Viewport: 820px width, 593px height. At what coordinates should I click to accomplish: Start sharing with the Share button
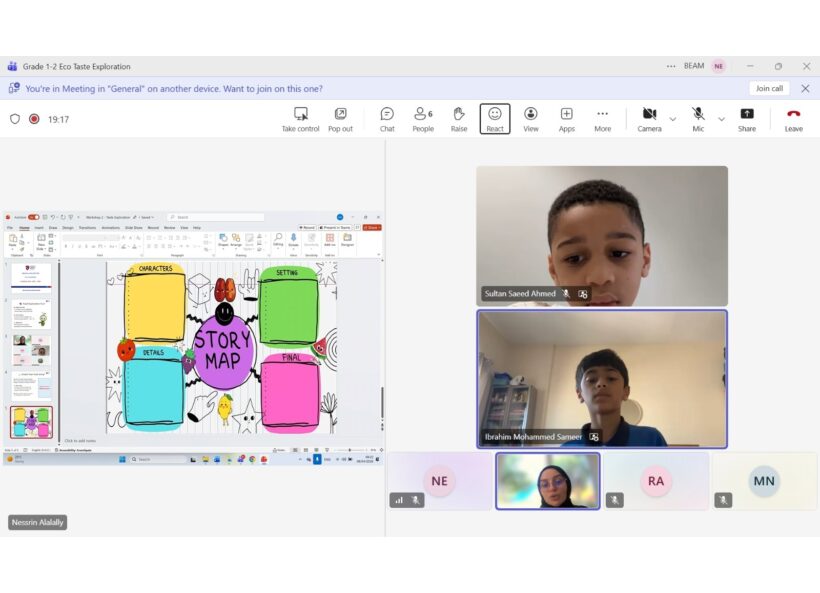pos(747,118)
